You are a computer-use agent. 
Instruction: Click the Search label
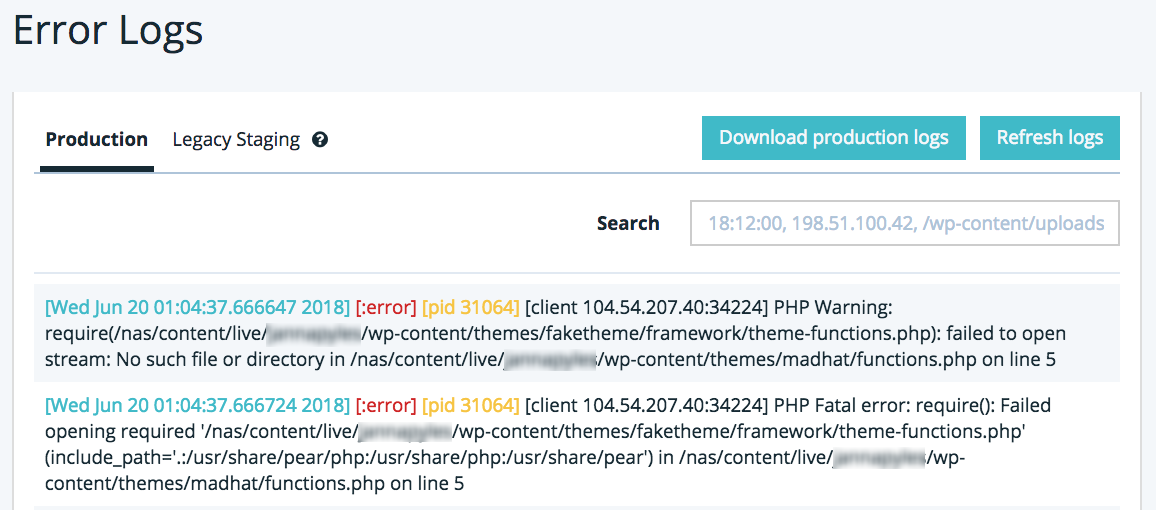(628, 223)
